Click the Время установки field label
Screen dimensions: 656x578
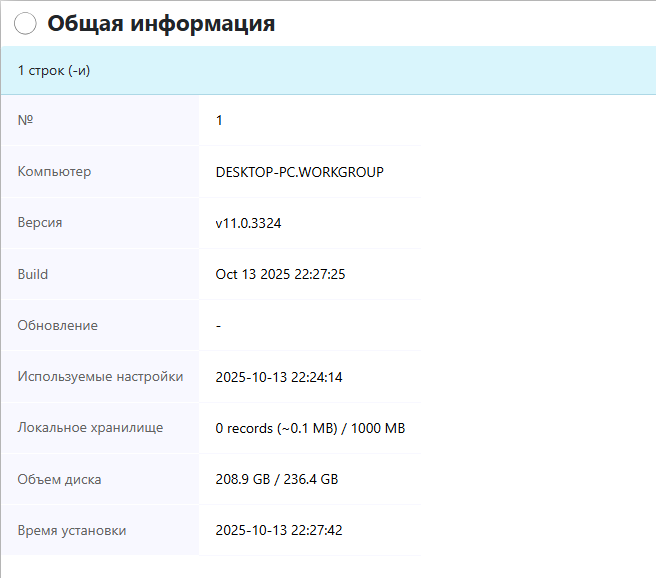[x=72, y=530]
